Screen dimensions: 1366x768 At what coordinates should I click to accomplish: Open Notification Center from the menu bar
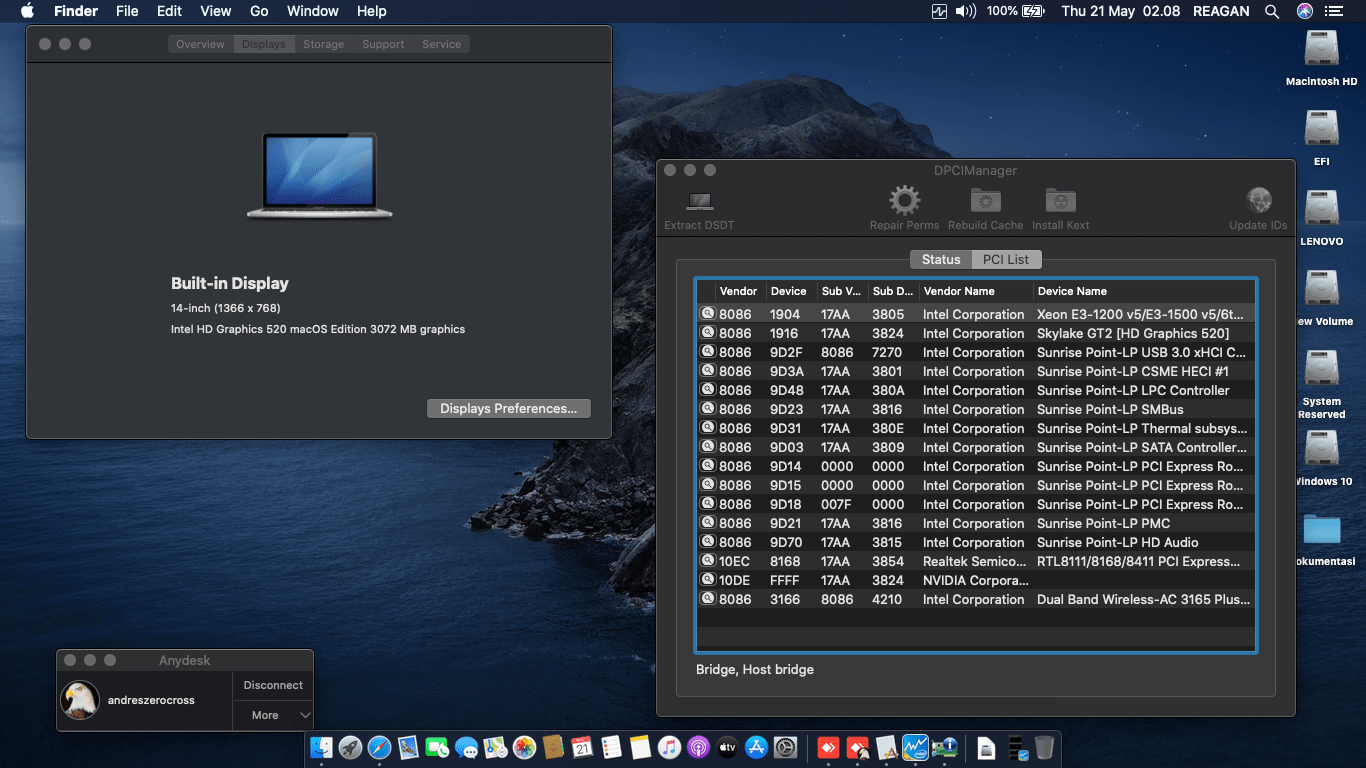1334,11
